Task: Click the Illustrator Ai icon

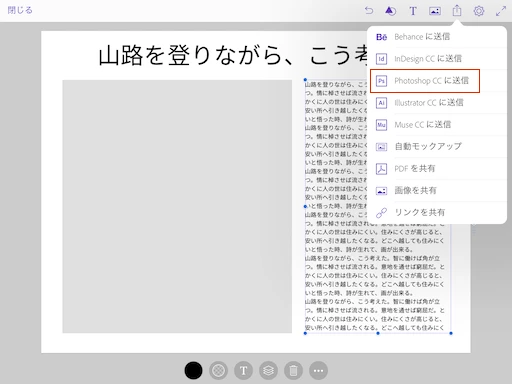Action: point(381,103)
